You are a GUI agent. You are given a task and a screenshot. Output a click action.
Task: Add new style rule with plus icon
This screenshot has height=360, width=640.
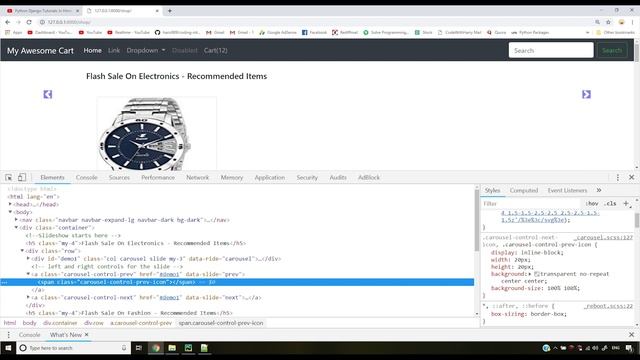(x=626, y=203)
